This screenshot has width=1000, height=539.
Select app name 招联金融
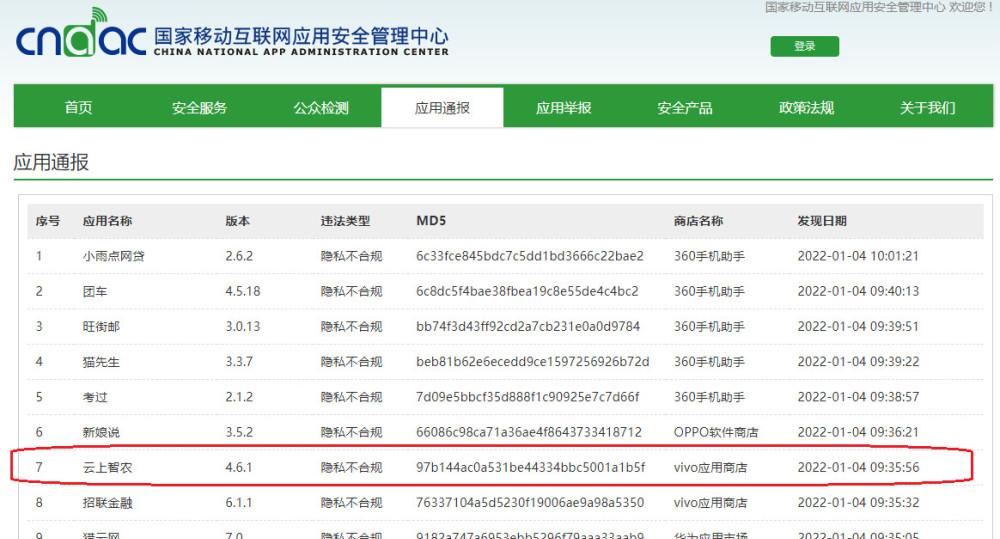click(107, 503)
